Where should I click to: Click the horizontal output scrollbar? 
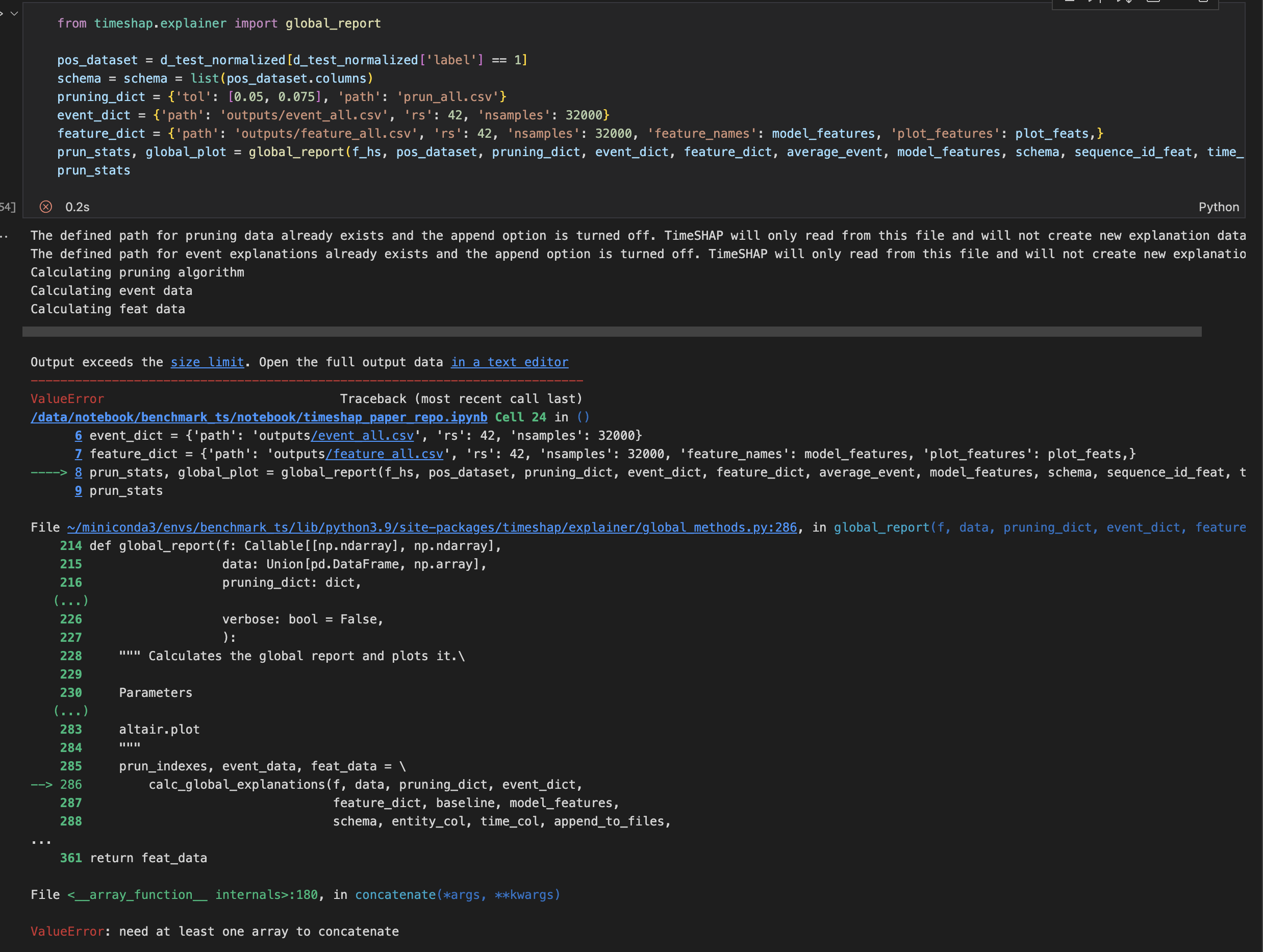pos(611,332)
